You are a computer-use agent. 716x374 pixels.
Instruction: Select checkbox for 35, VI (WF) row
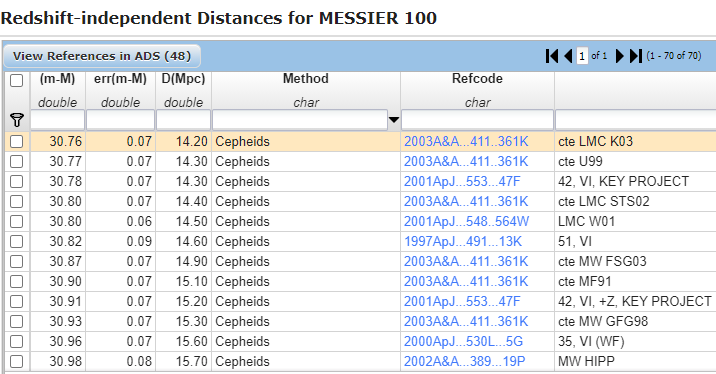(x=16, y=342)
